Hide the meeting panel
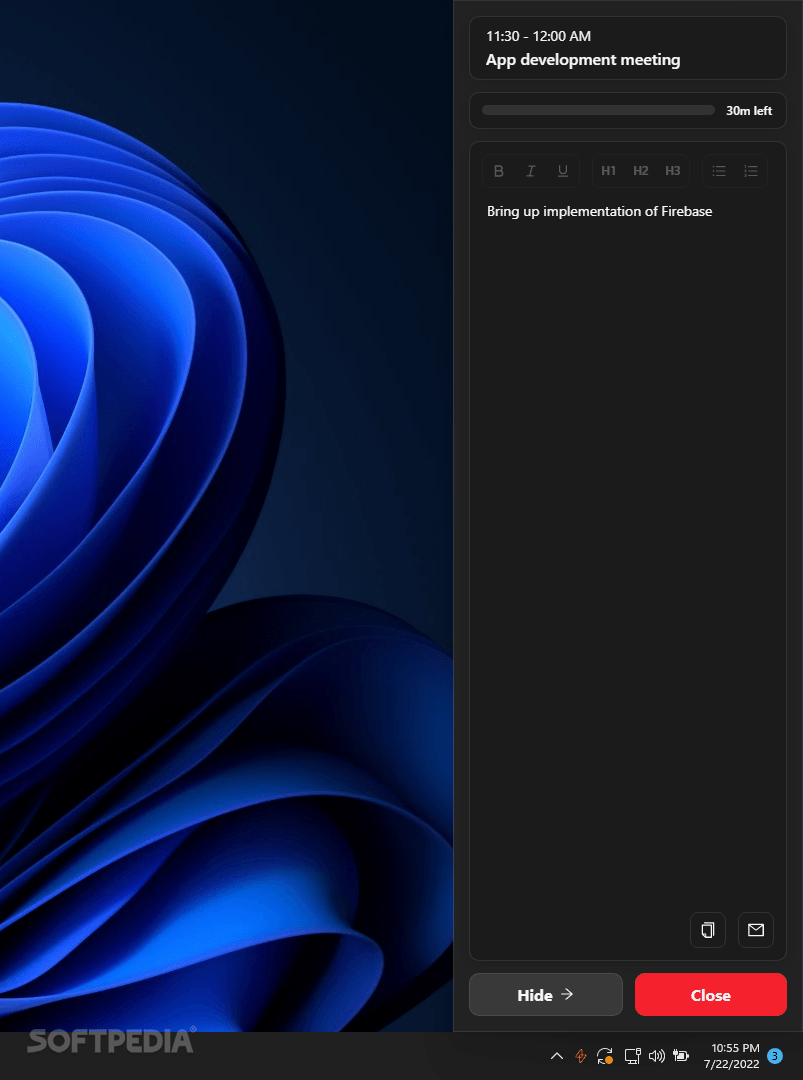The image size is (803, 1080). coord(545,995)
